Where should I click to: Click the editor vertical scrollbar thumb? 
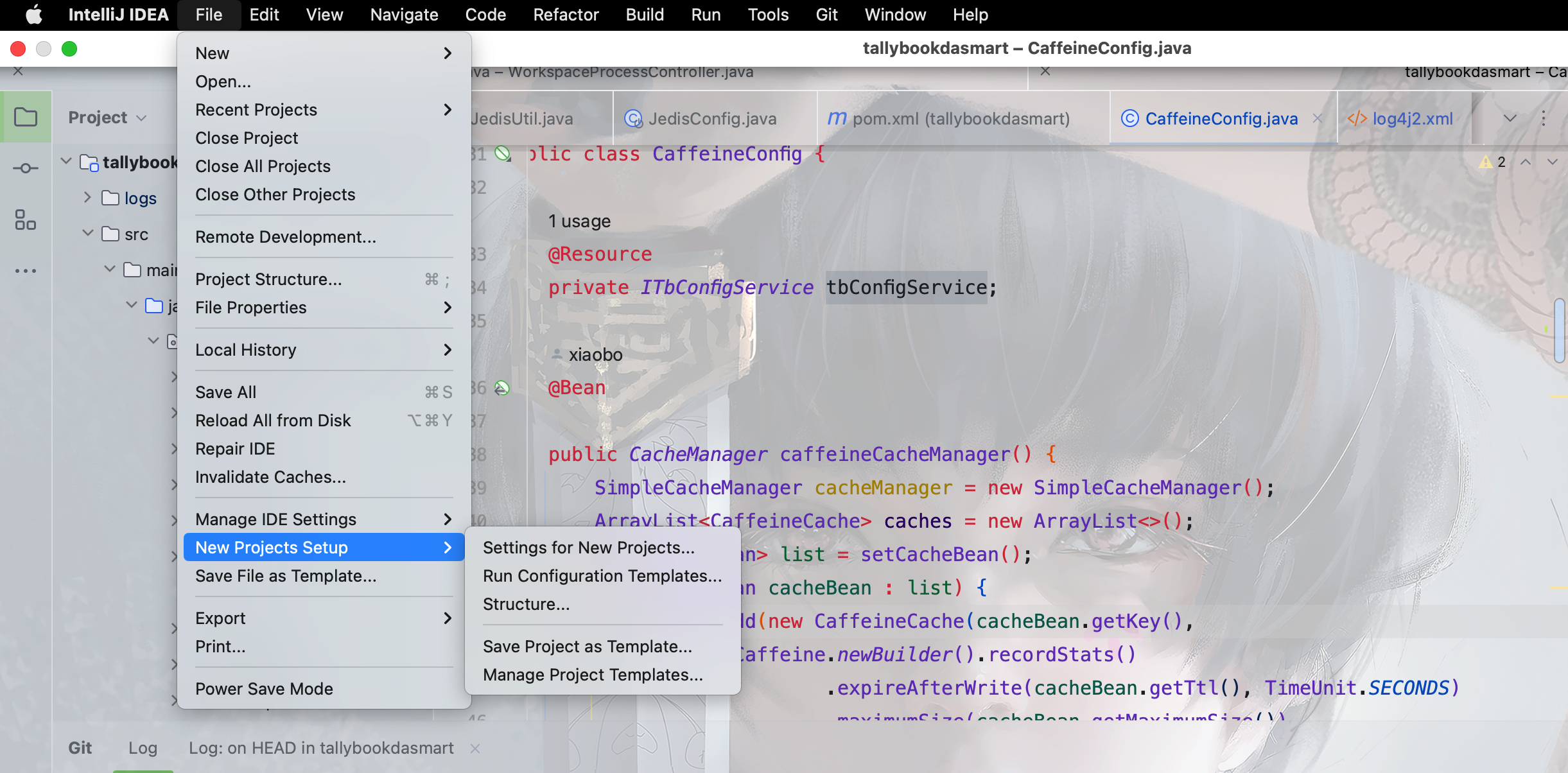pos(1559,331)
